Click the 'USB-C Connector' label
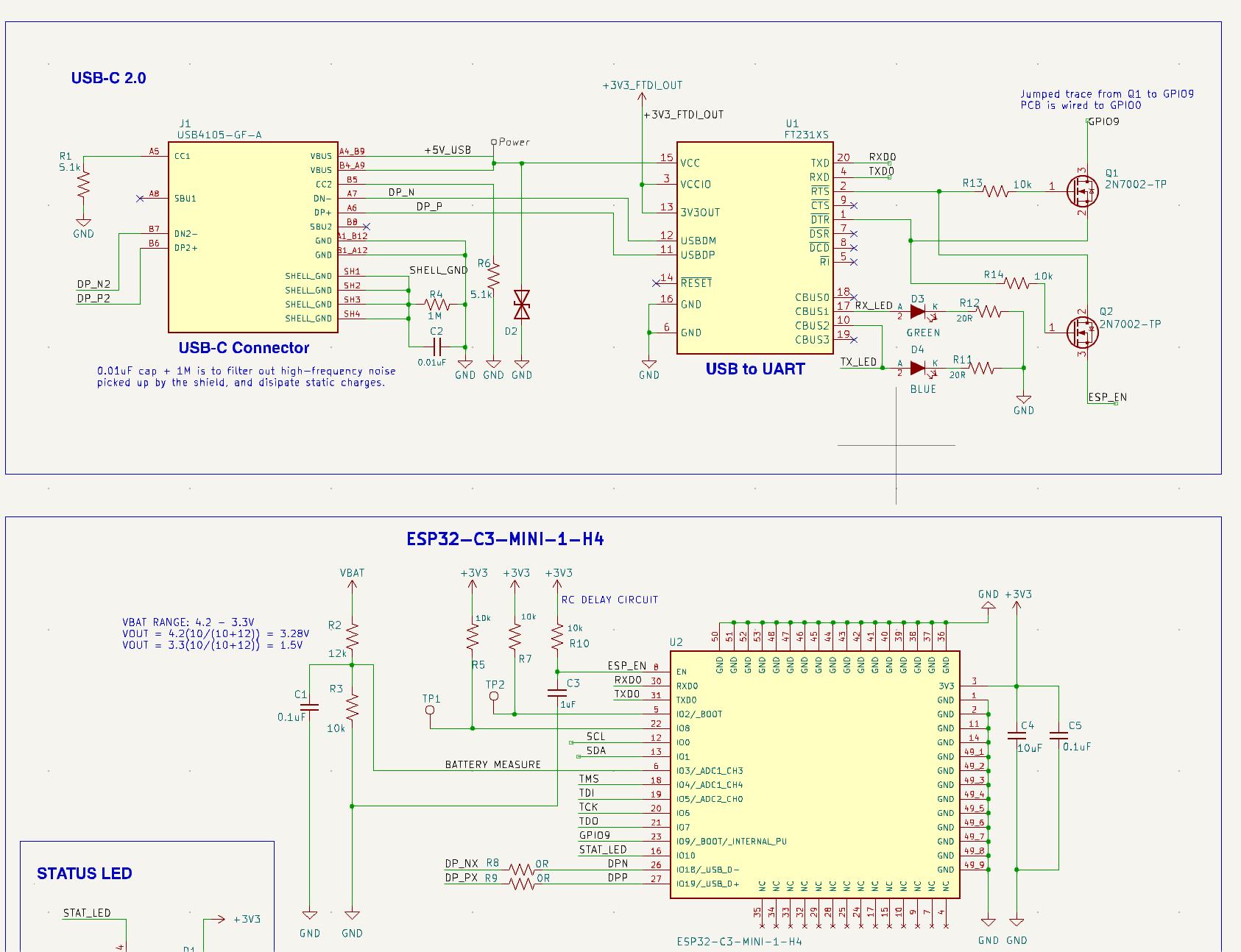Screen dimensions: 1241x952 tap(244, 348)
